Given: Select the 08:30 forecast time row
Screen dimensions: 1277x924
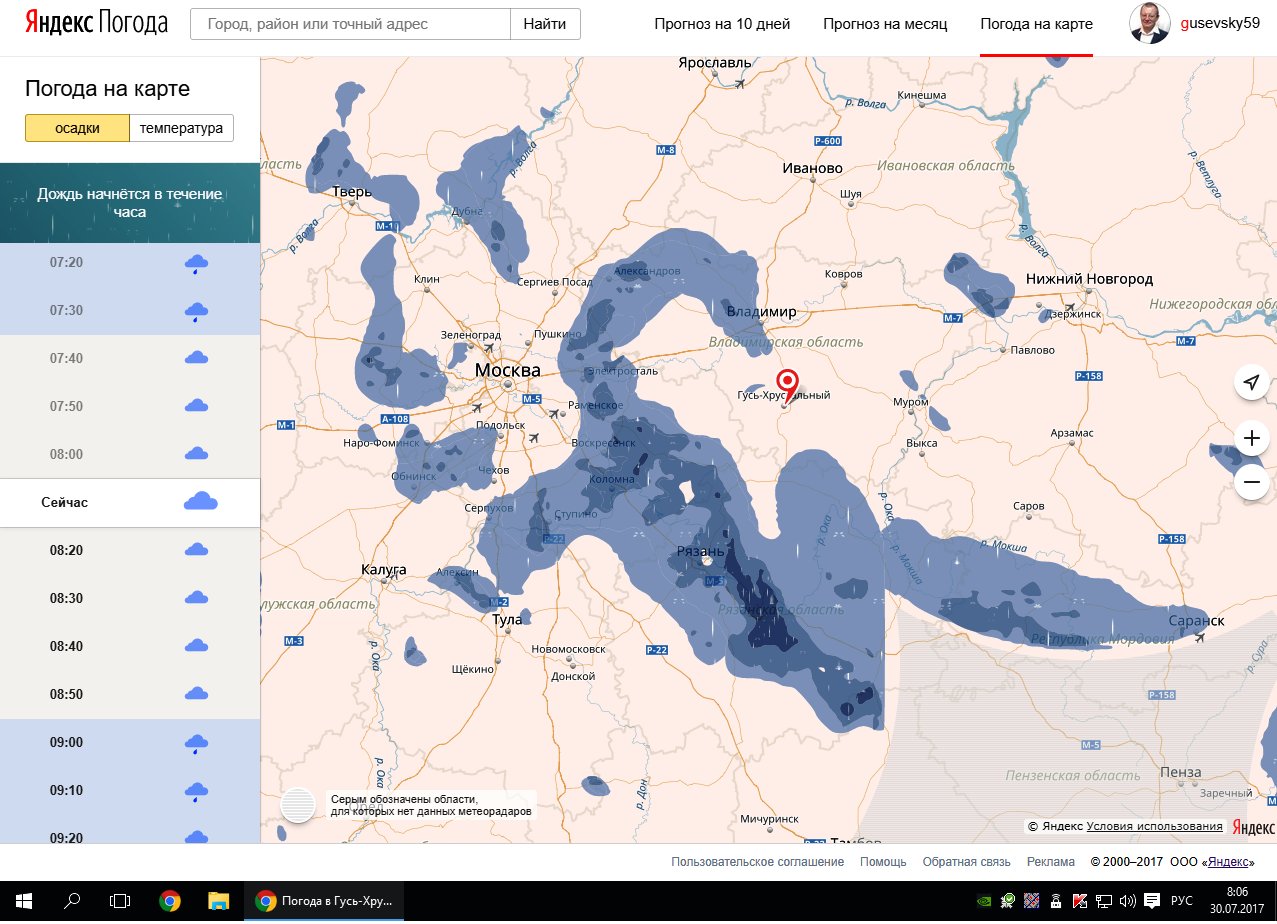Looking at the screenshot, I should pyautogui.click(x=130, y=598).
